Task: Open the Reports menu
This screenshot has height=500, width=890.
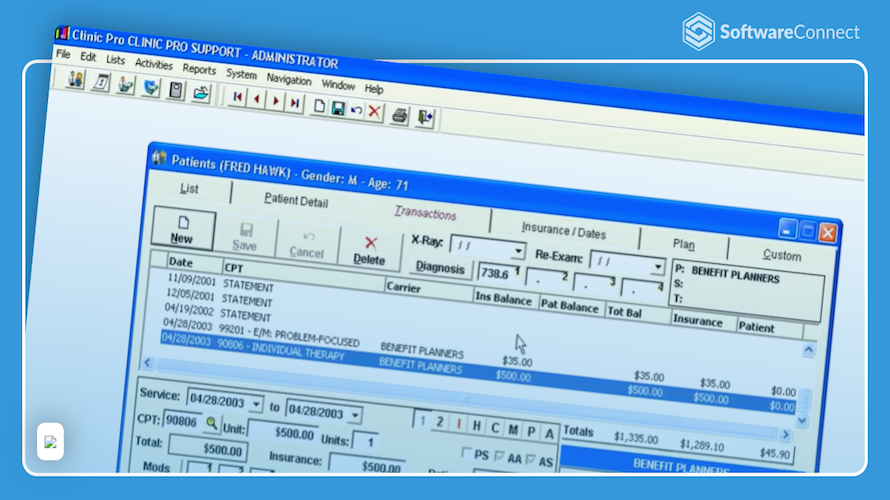Action: point(199,69)
